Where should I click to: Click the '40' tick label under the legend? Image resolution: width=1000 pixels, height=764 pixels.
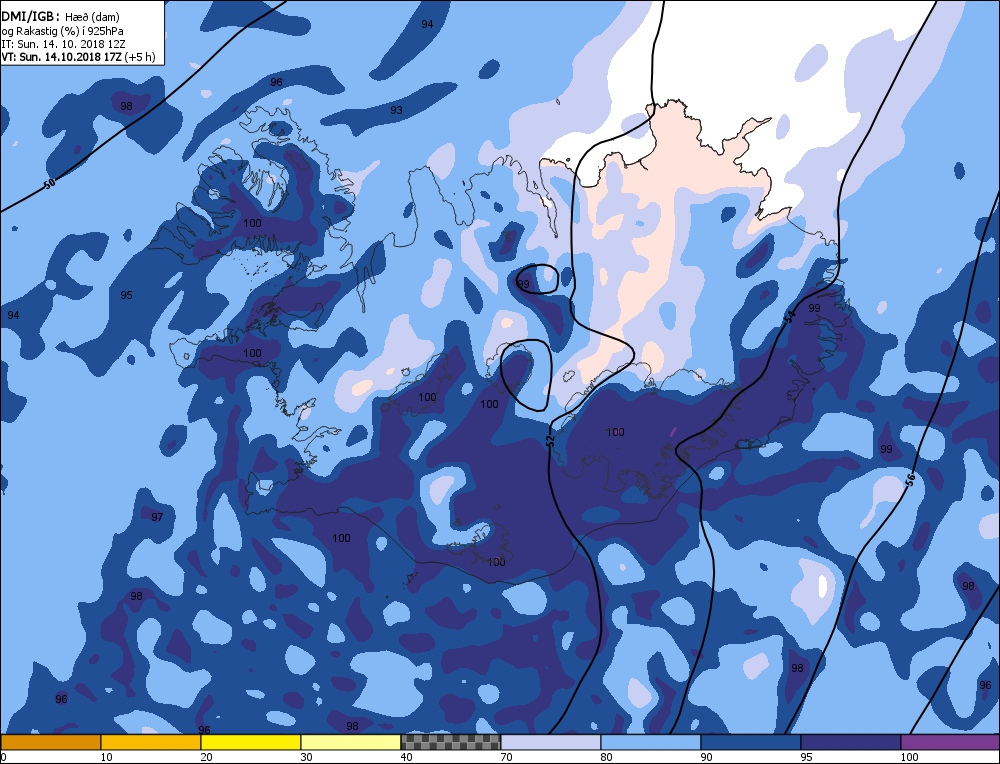[x=406, y=757]
